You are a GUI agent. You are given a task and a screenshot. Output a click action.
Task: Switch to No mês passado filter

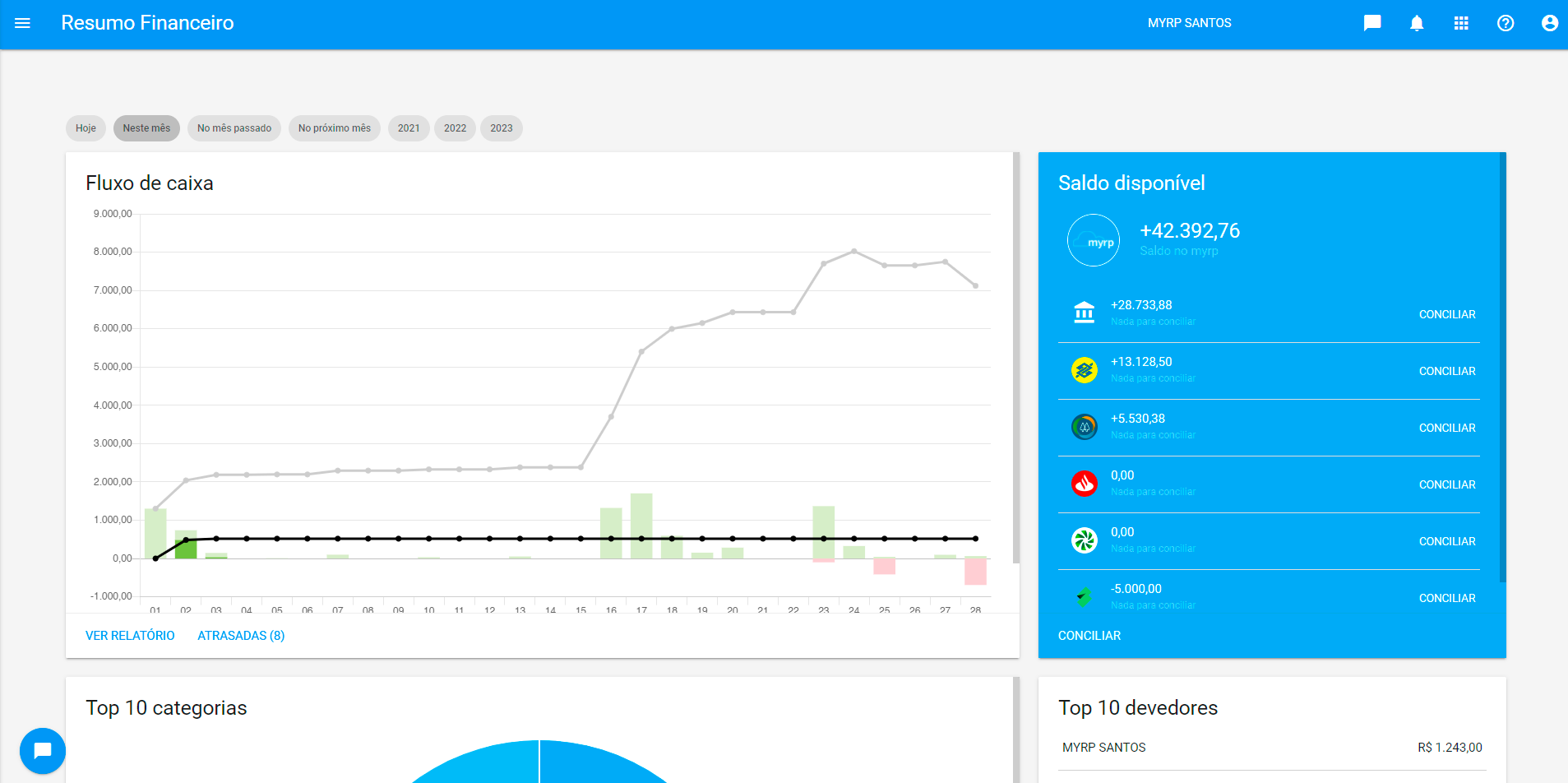point(234,128)
